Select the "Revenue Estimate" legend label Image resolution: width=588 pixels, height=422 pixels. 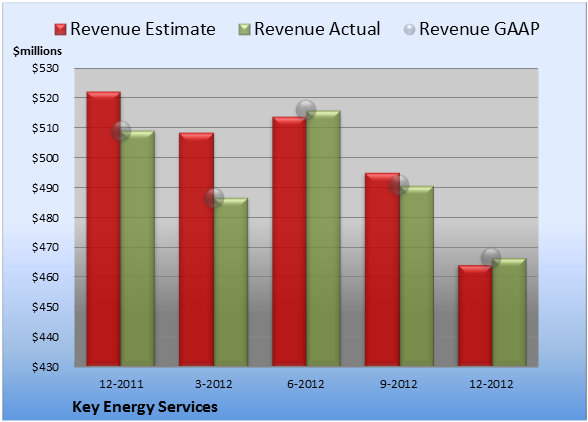(x=143, y=29)
